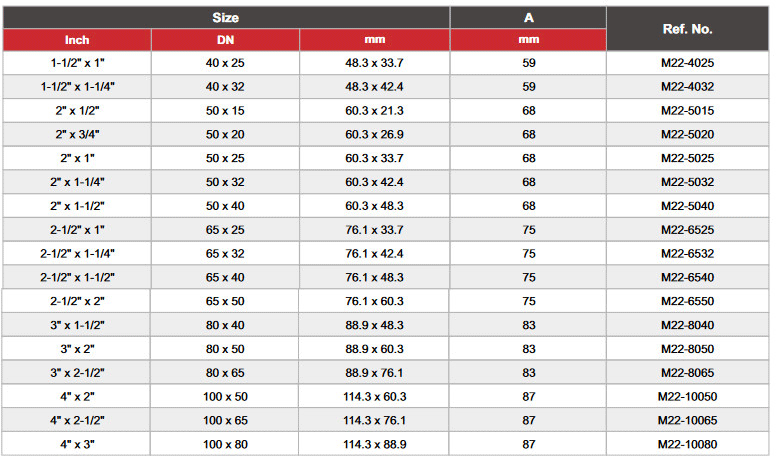Click mm value 60.3 x 48.3
This screenshot has height=468, width=780.
pyautogui.click(x=374, y=206)
